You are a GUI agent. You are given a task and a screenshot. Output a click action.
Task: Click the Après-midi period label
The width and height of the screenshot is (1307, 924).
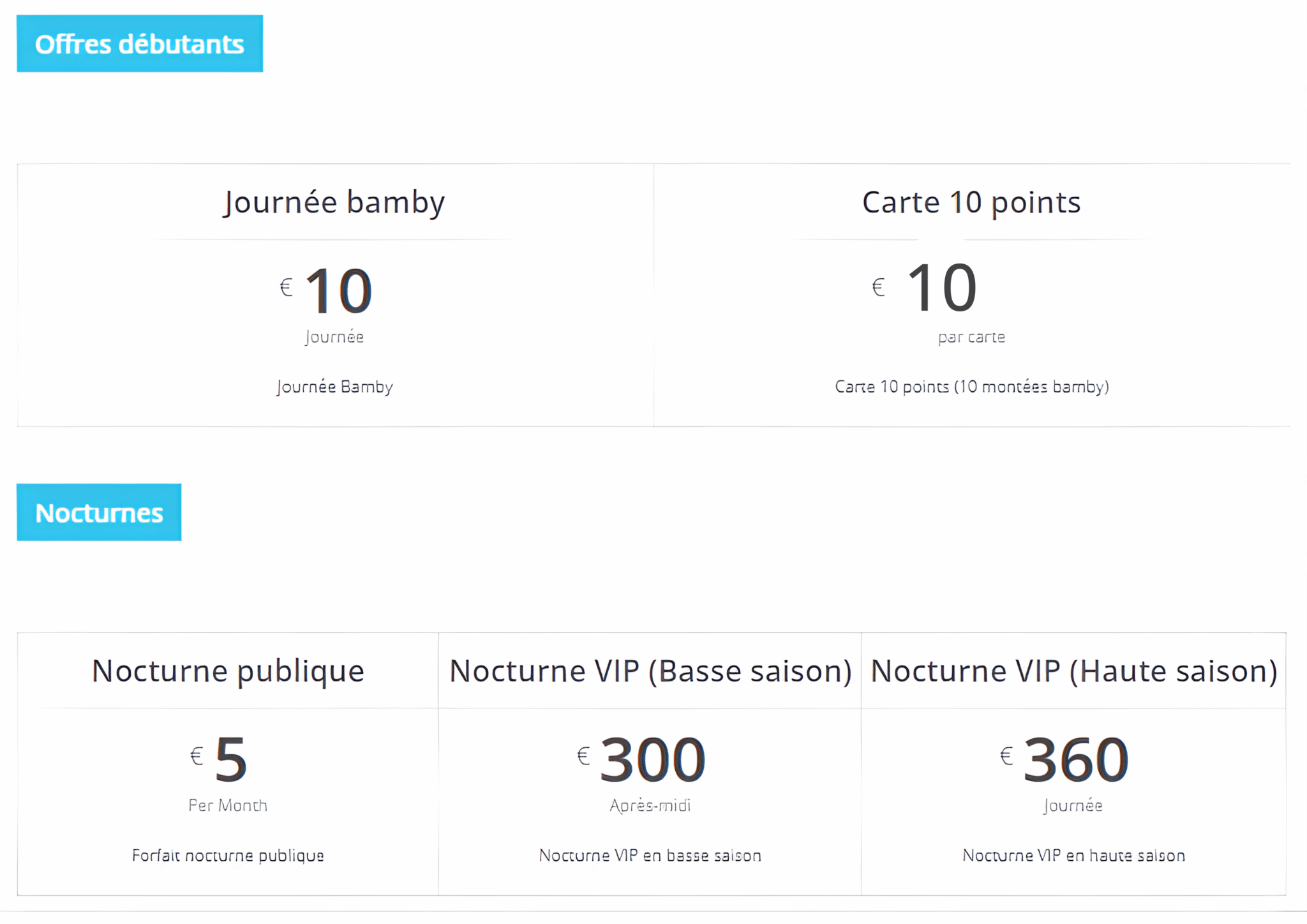650,805
